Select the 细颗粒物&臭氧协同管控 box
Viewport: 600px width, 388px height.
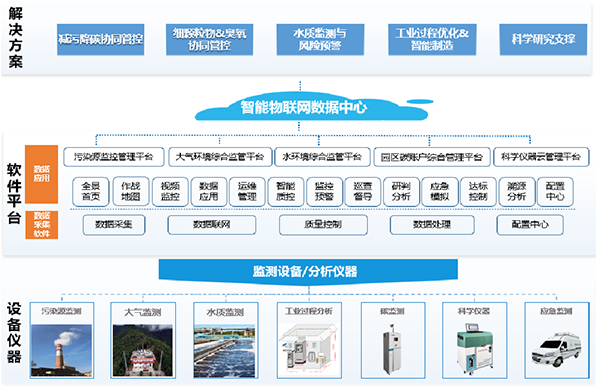(x=209, y=40)
